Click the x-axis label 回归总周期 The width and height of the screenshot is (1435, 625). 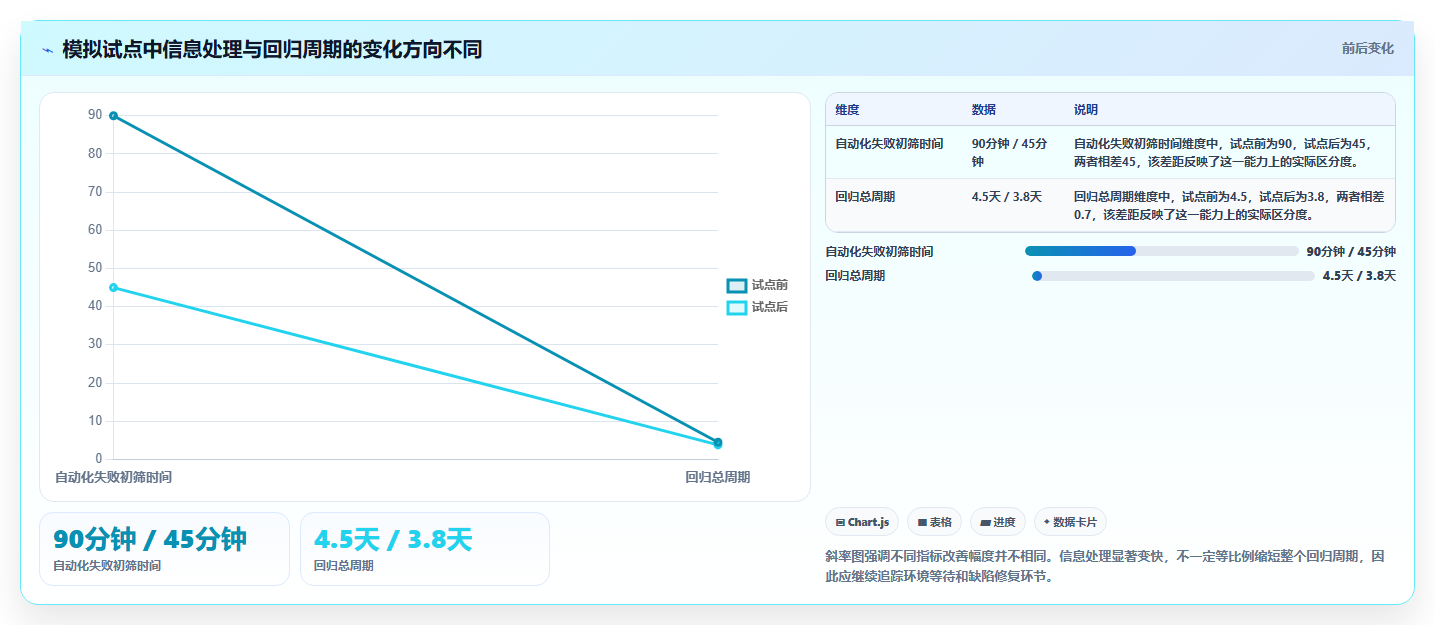(x=718, y=478)
